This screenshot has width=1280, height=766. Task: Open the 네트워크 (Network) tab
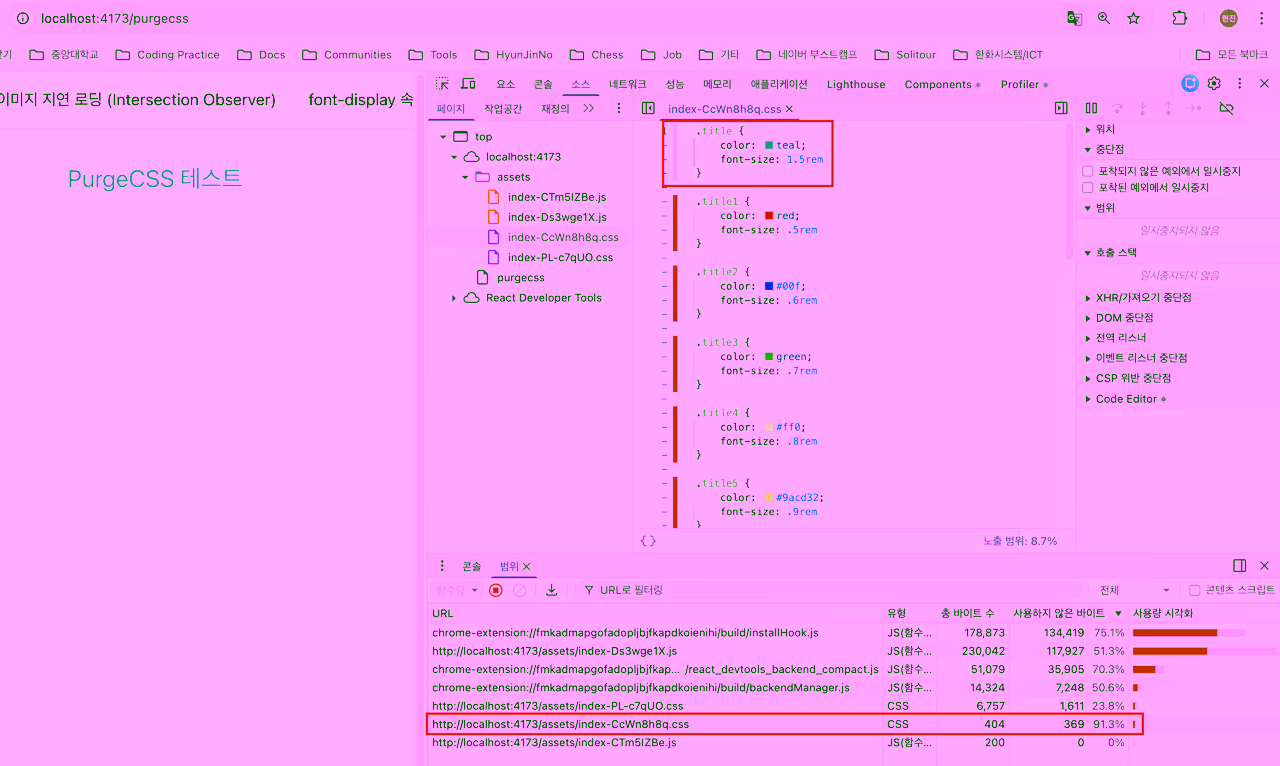coord(628,84)
